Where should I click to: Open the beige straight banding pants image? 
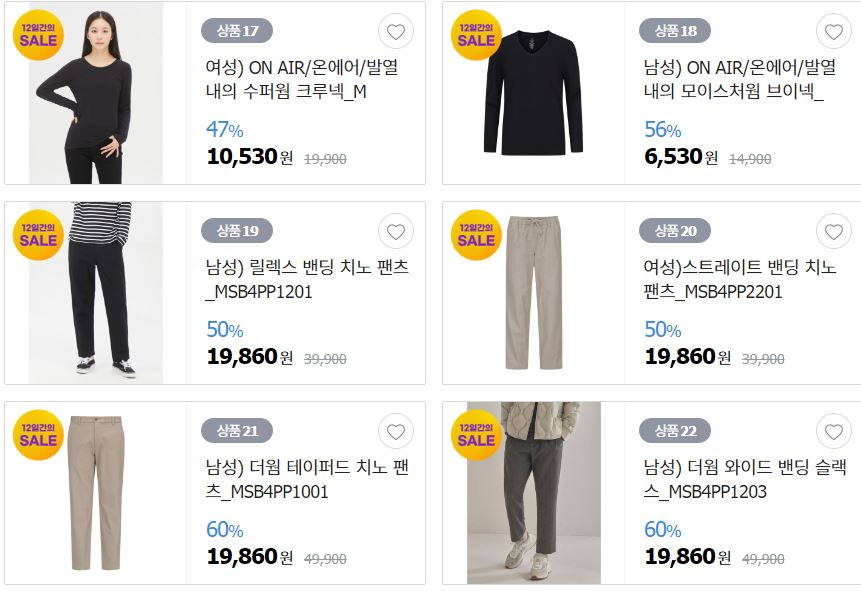coord(533,293)
